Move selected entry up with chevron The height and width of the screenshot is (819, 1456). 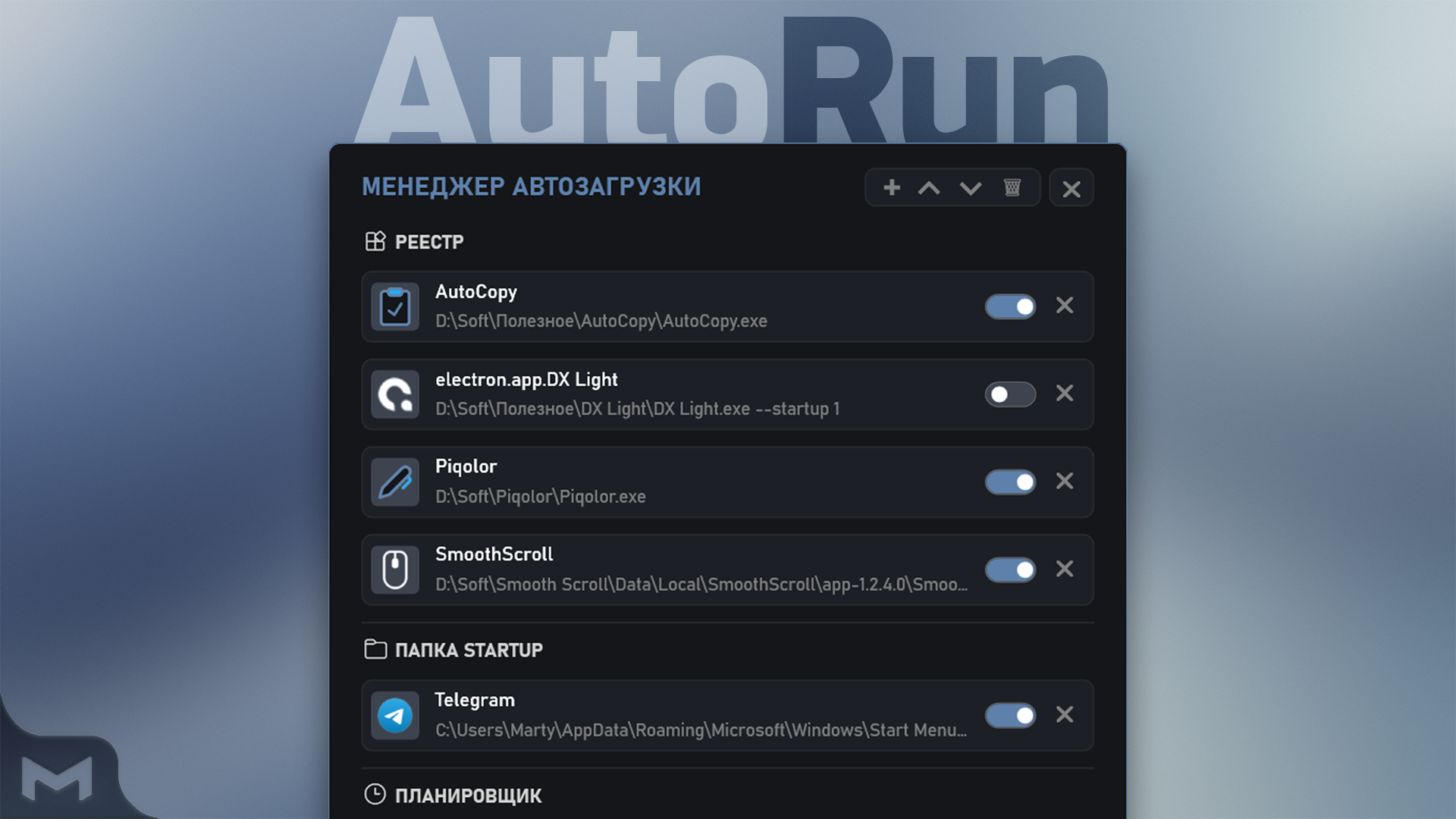pos(929,188)
